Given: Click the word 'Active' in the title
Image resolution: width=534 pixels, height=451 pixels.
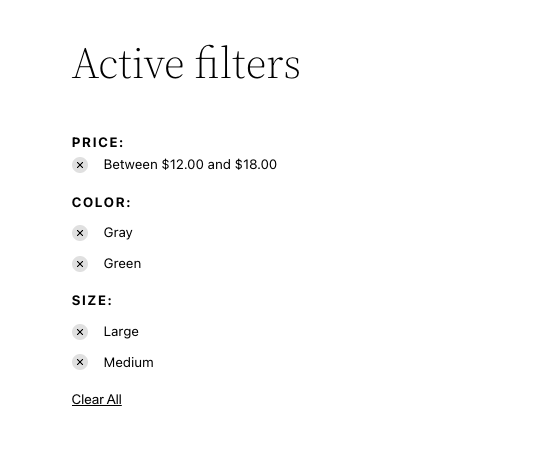Looking at the screenshot, I should (128, 64).
